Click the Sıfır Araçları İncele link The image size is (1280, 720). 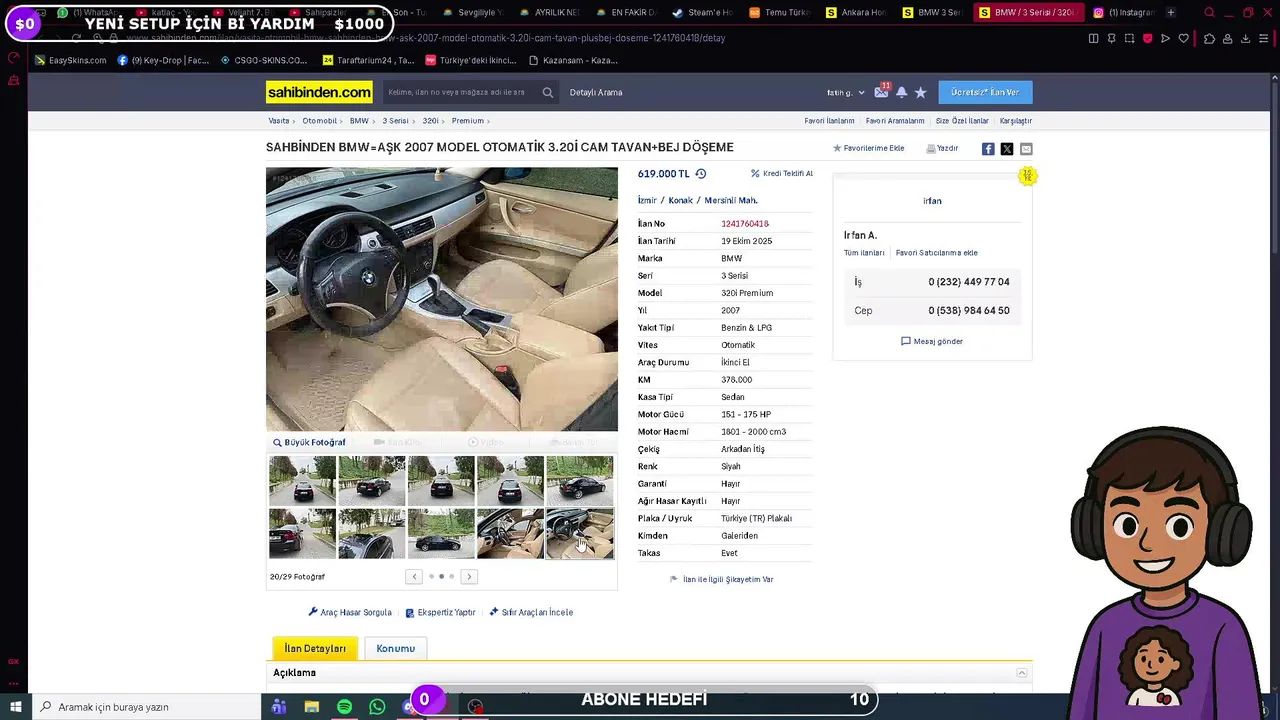[531, 612]
